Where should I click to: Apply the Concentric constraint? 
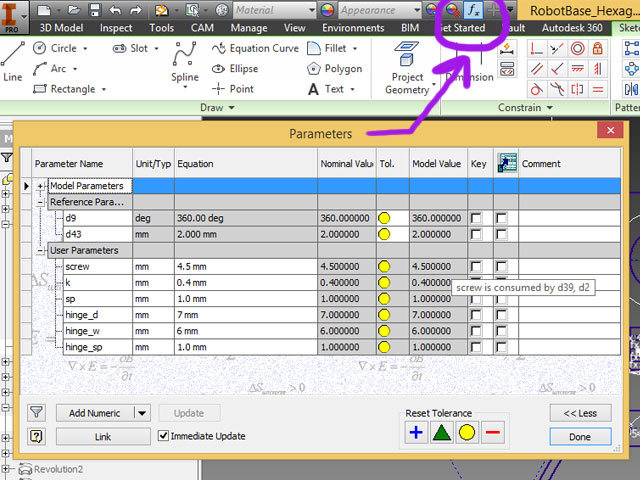577,49
